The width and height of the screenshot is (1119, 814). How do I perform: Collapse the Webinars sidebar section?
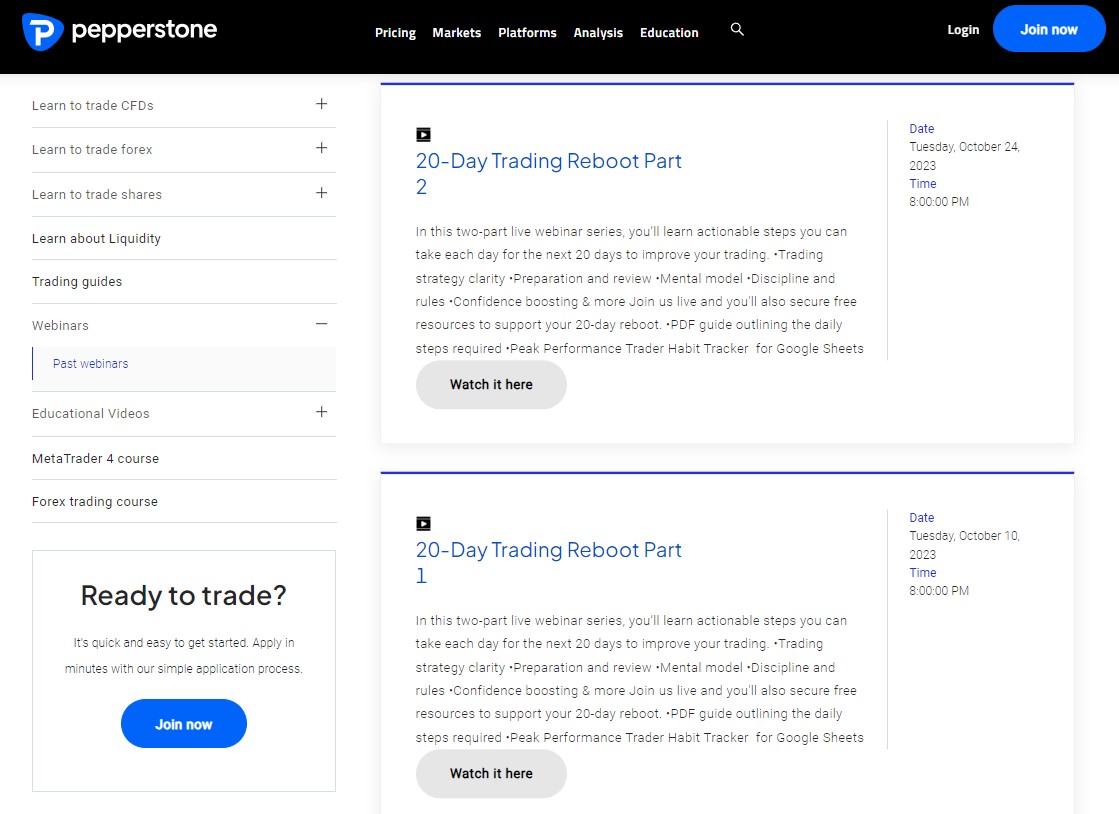[321, 324]
